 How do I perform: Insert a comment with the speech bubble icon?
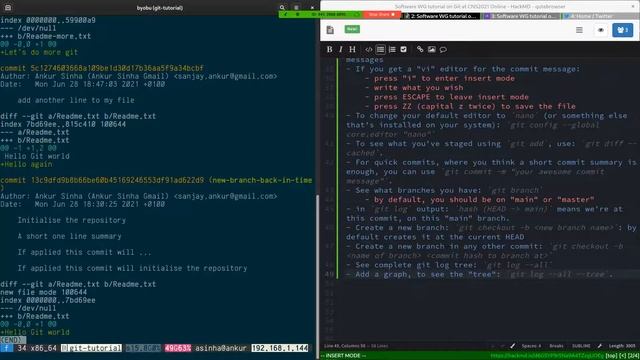coord(443,49)
